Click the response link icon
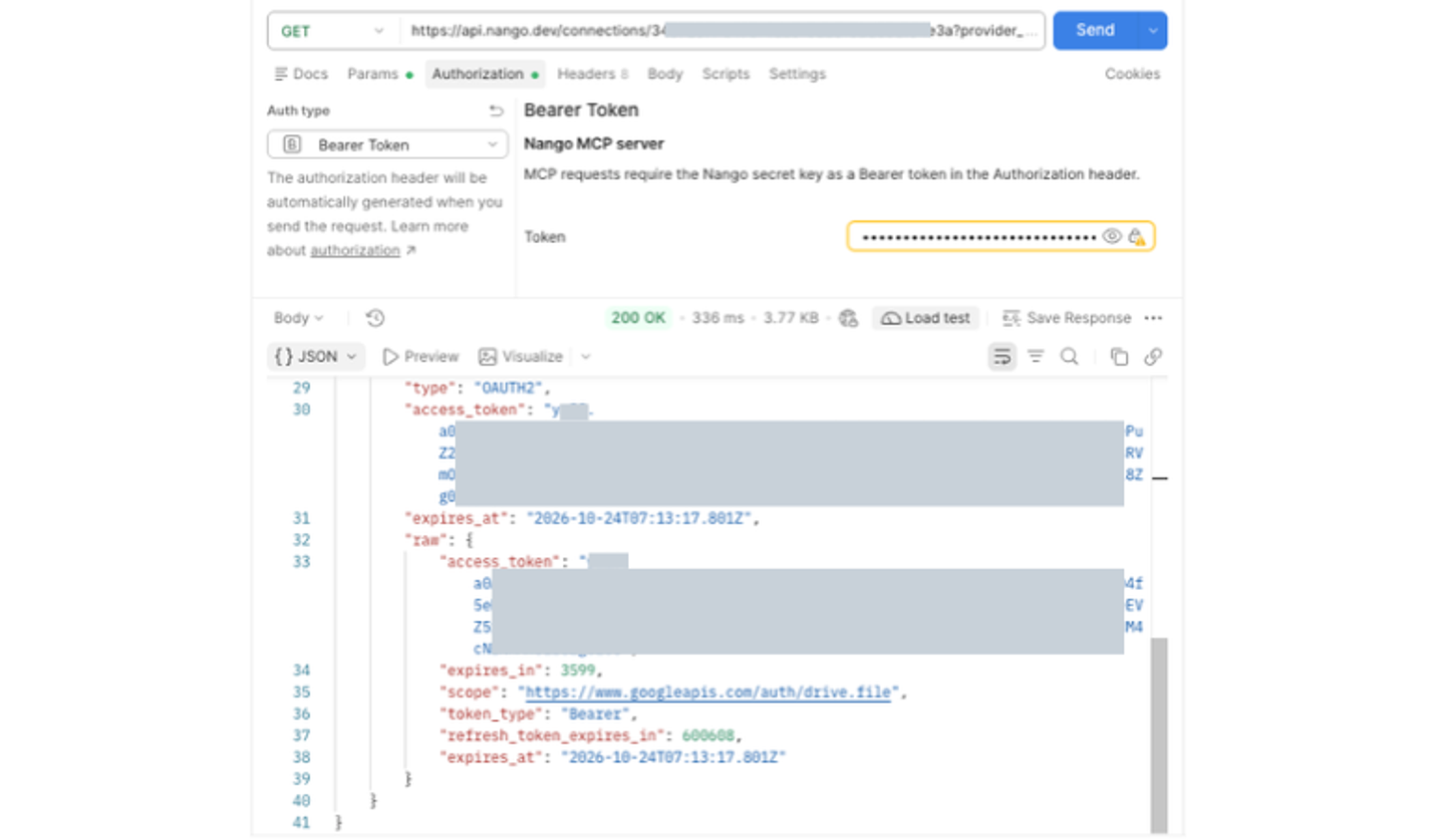 [1153, 357]
